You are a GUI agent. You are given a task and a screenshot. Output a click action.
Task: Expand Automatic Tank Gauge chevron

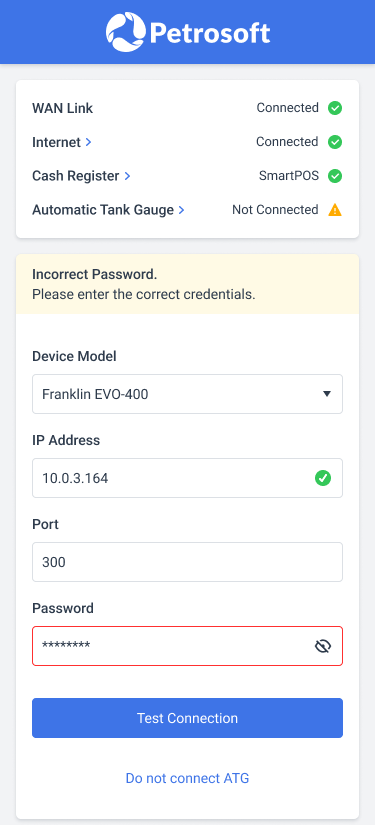tap(181, 210)
